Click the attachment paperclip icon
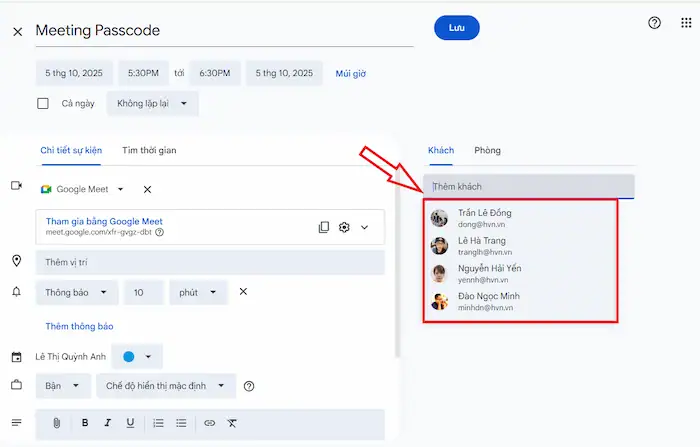Image resolution: width=700 pixels, height=447 pixels. (x=57, y=423)
